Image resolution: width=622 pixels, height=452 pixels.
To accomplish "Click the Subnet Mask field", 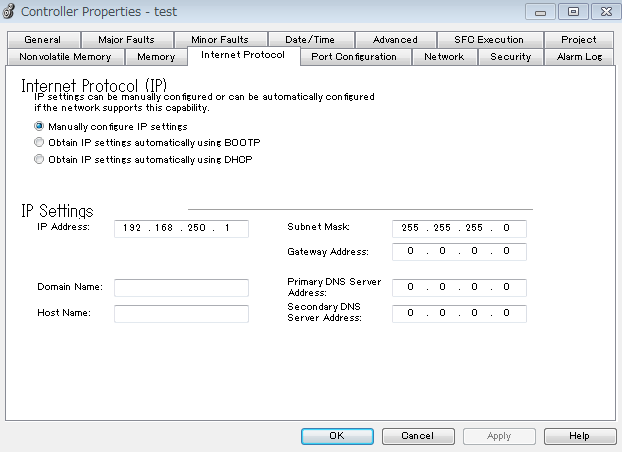I will coord(459,228).
